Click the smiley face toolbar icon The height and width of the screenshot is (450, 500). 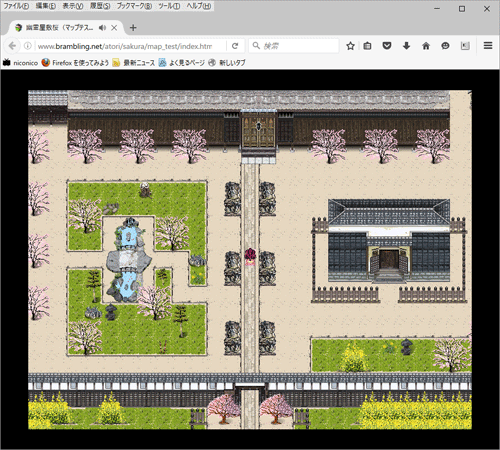(x=445, y=46)
